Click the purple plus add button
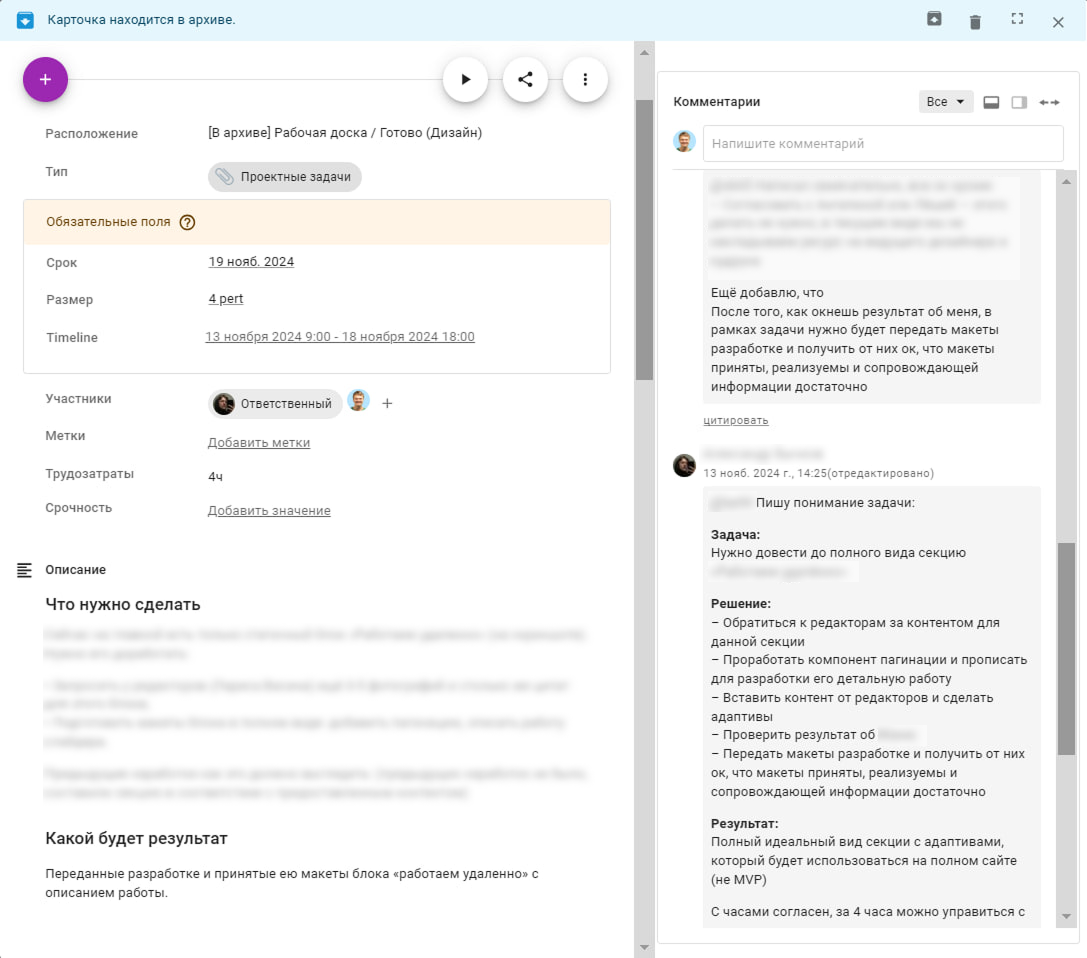This screenshot has width=1087, height=958. (45, 80)
